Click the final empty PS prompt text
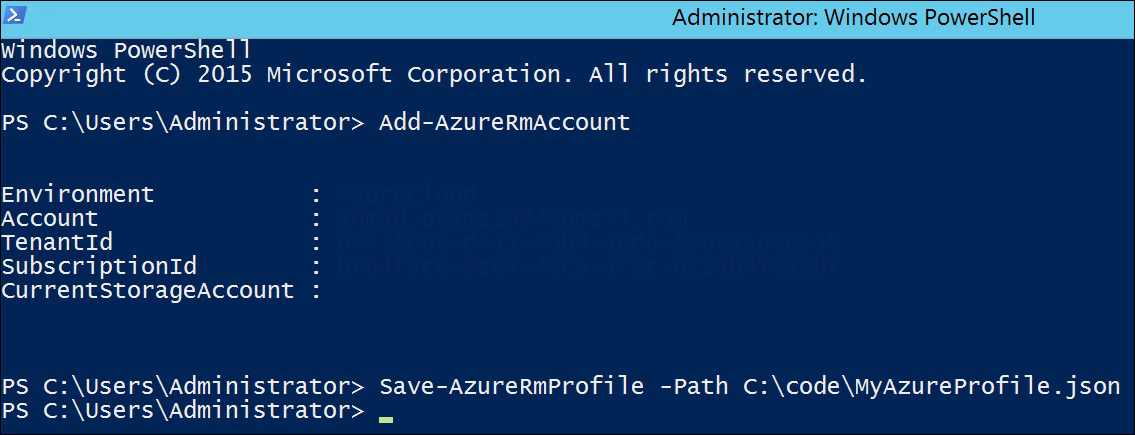 tap(183, 411)
